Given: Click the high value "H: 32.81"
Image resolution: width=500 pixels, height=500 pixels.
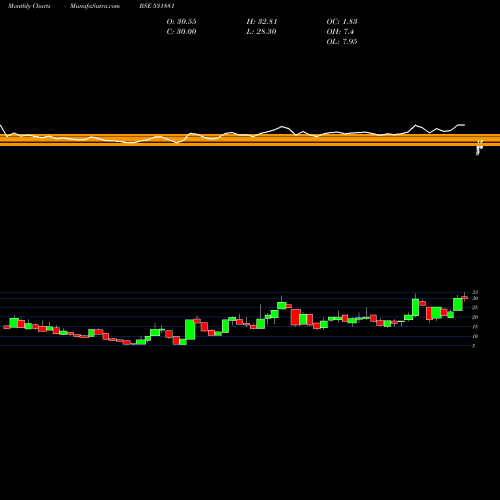Looking at the screenshot, I should coord(262,22).
